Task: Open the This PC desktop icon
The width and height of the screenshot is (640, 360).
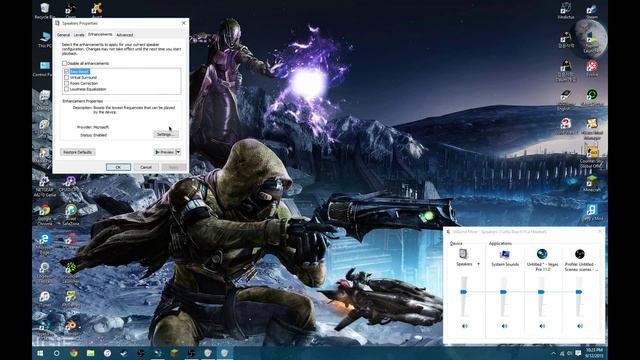Action: tap(44, 40)
